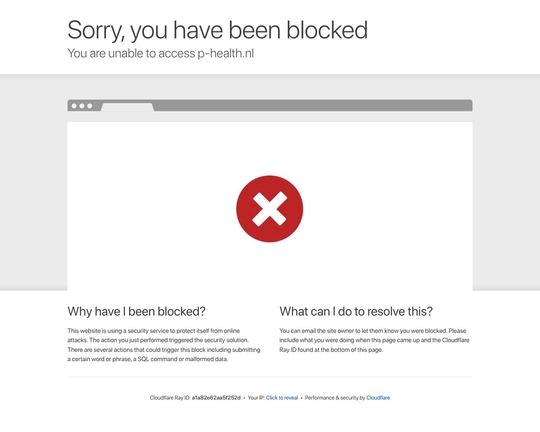
Task: Click the 'Performance & security by' text
Action: 335,398
